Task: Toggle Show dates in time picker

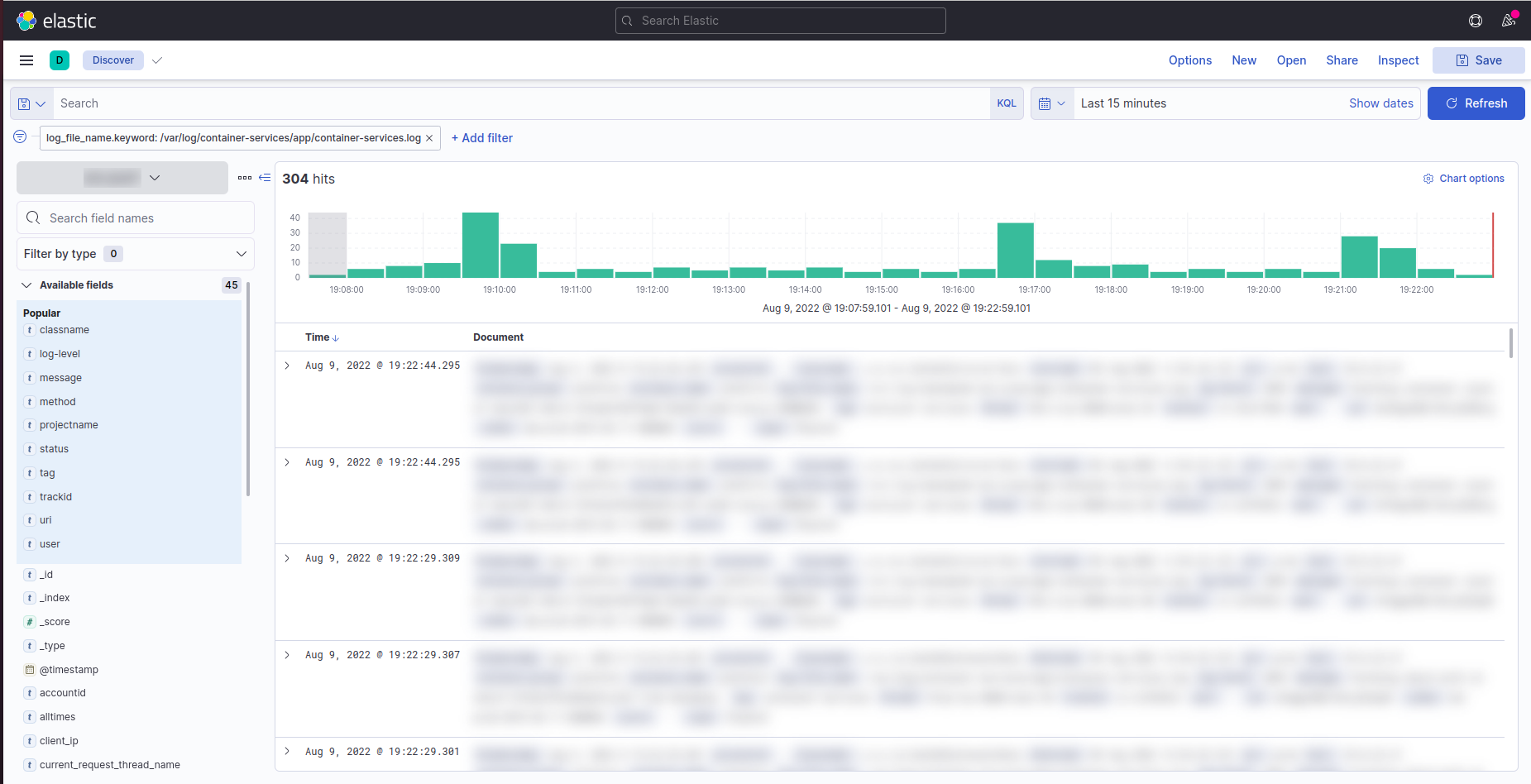Action: coord(1380,103)
